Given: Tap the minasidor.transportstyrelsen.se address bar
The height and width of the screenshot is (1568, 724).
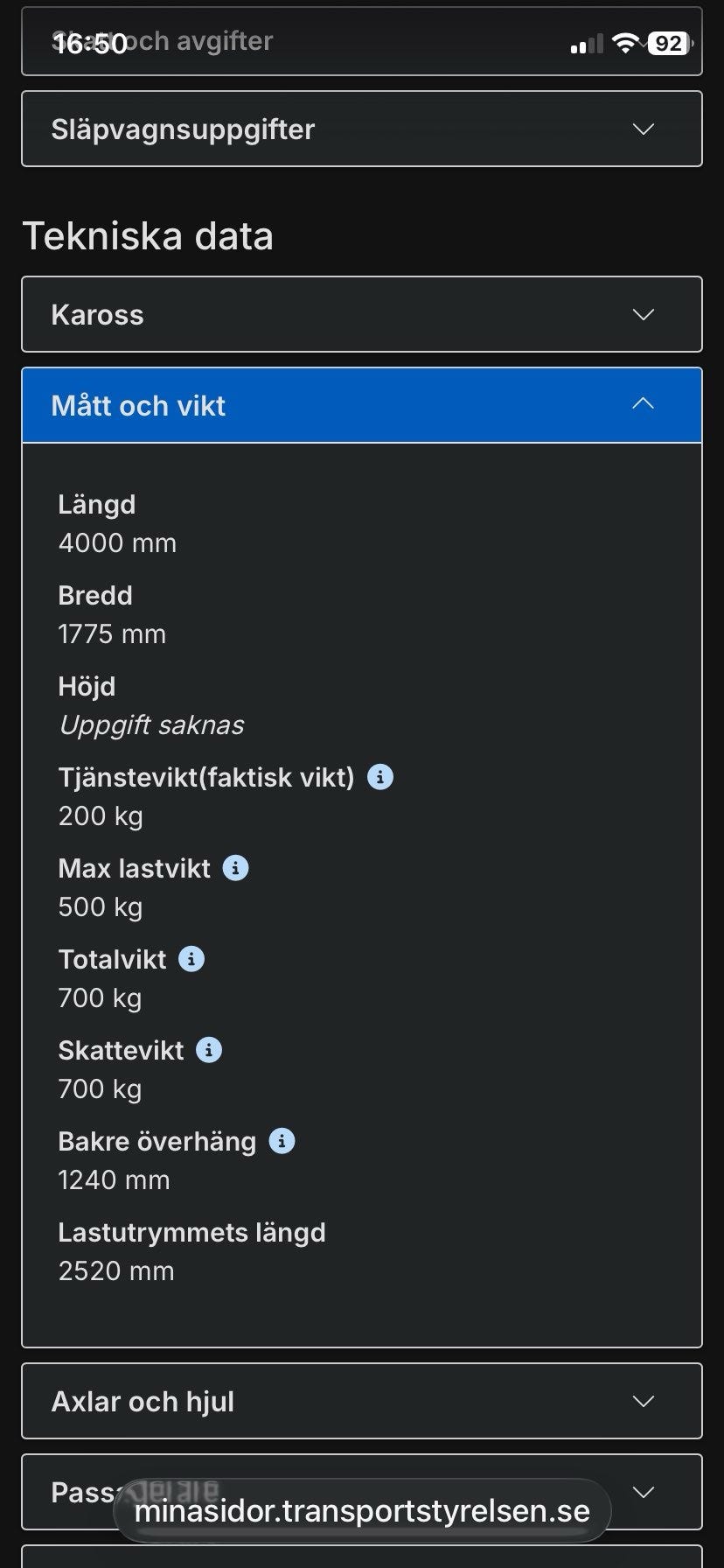Looking at the screenshot, I should tap(362, 1511).
